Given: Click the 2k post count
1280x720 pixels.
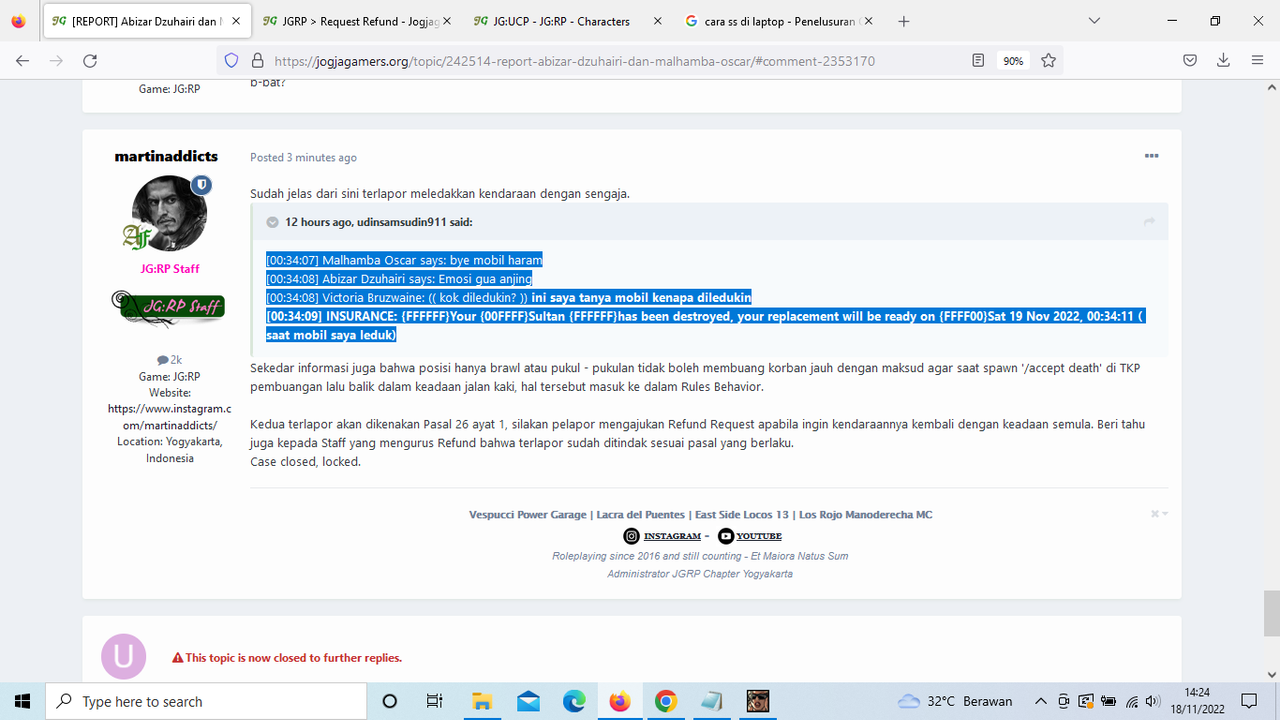Looking at the screenshot, I should click(169, 360).
